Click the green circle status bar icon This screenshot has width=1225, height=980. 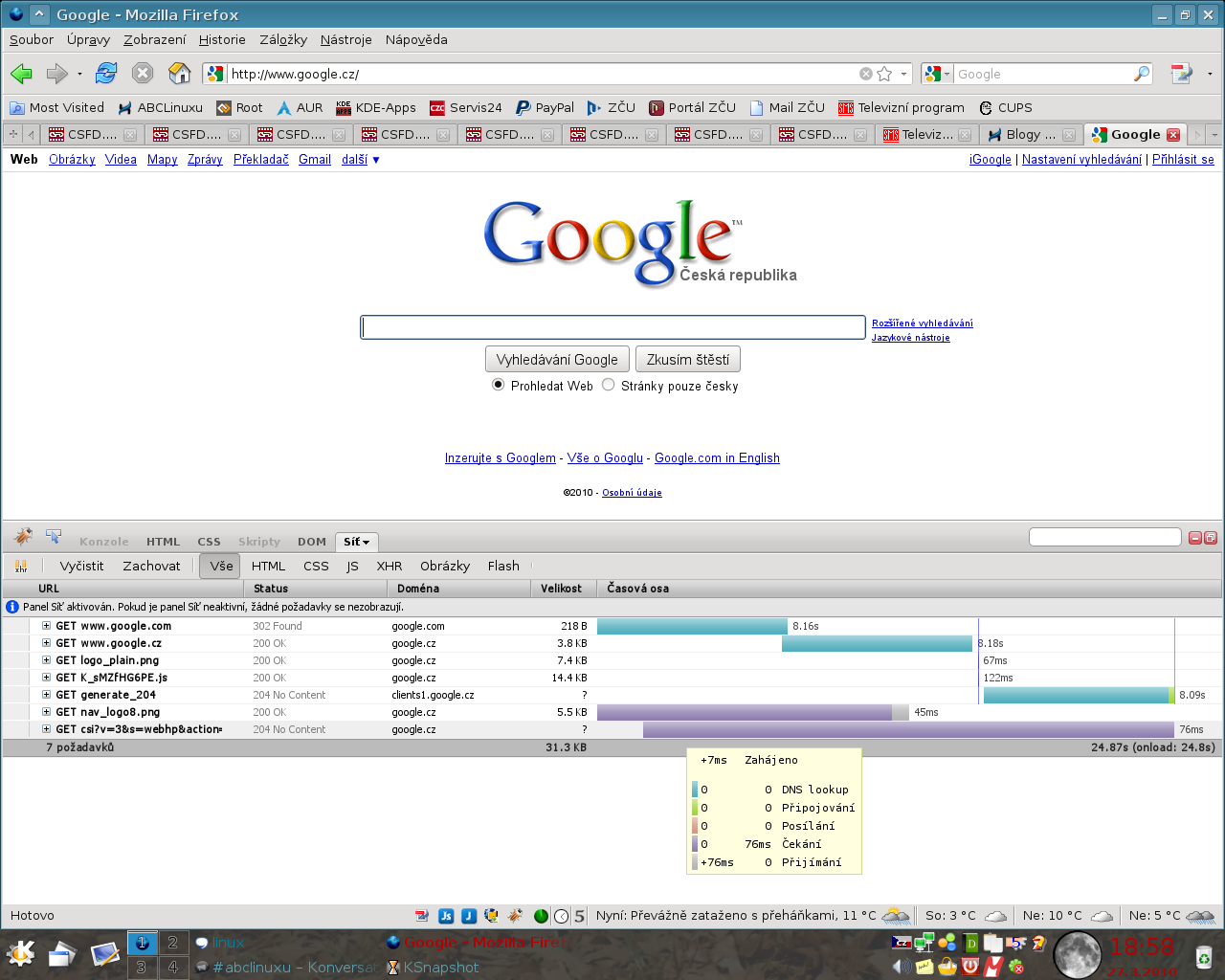point(541,916)
